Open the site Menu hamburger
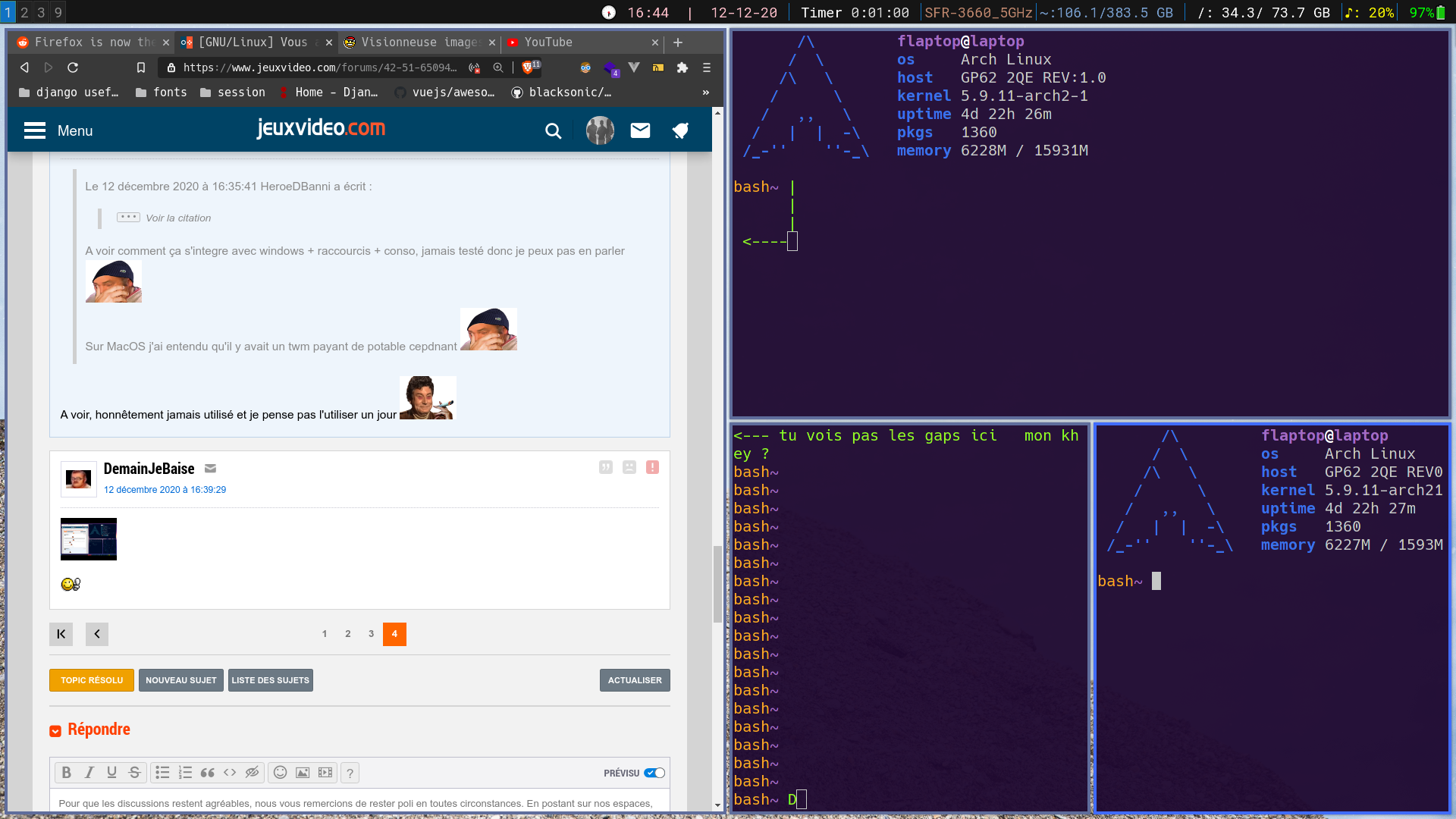The height and width of the screenshot is (819, 1456). click(x=35, y=130)
